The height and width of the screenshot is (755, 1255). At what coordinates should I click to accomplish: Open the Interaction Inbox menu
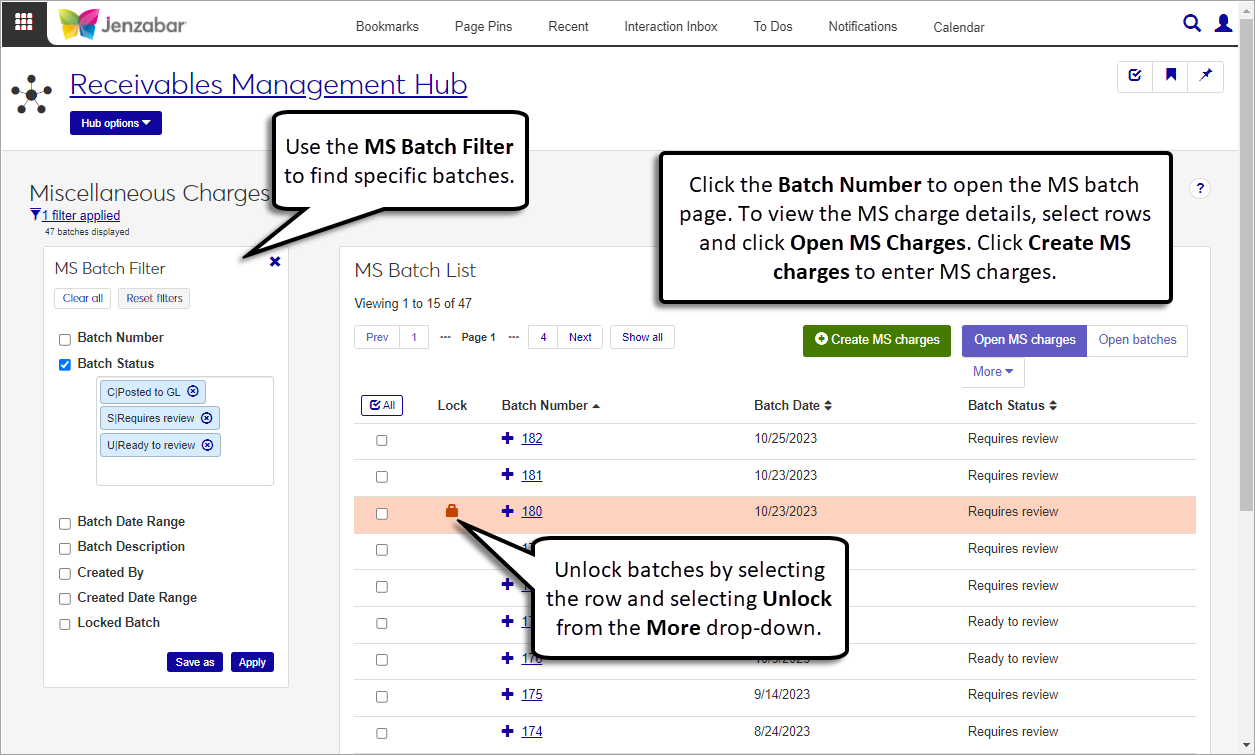(x=670, y=27)
